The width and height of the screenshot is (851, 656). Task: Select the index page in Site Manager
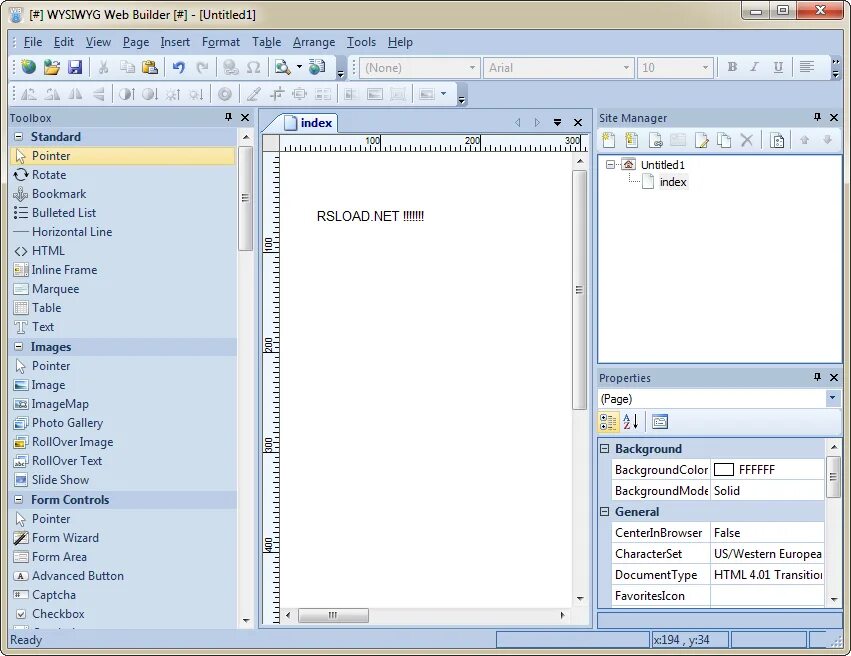point(673,182)
